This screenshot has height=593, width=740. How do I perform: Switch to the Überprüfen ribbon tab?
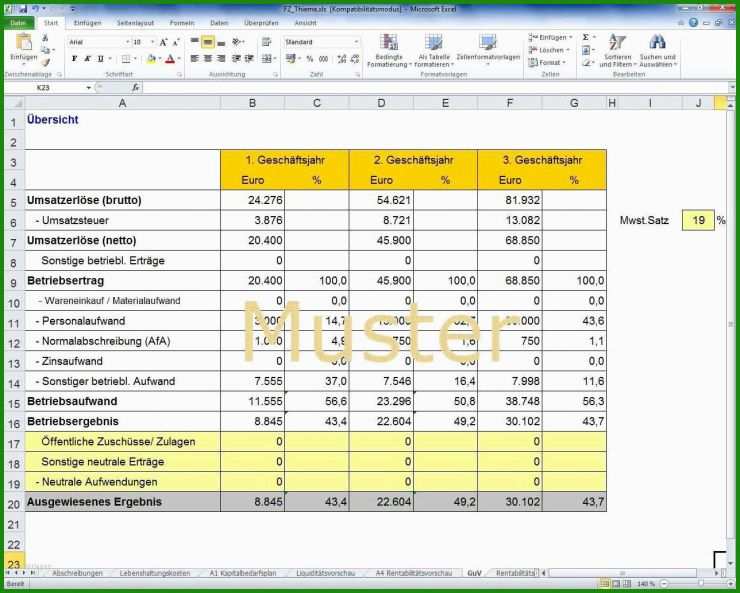[261, 23]
